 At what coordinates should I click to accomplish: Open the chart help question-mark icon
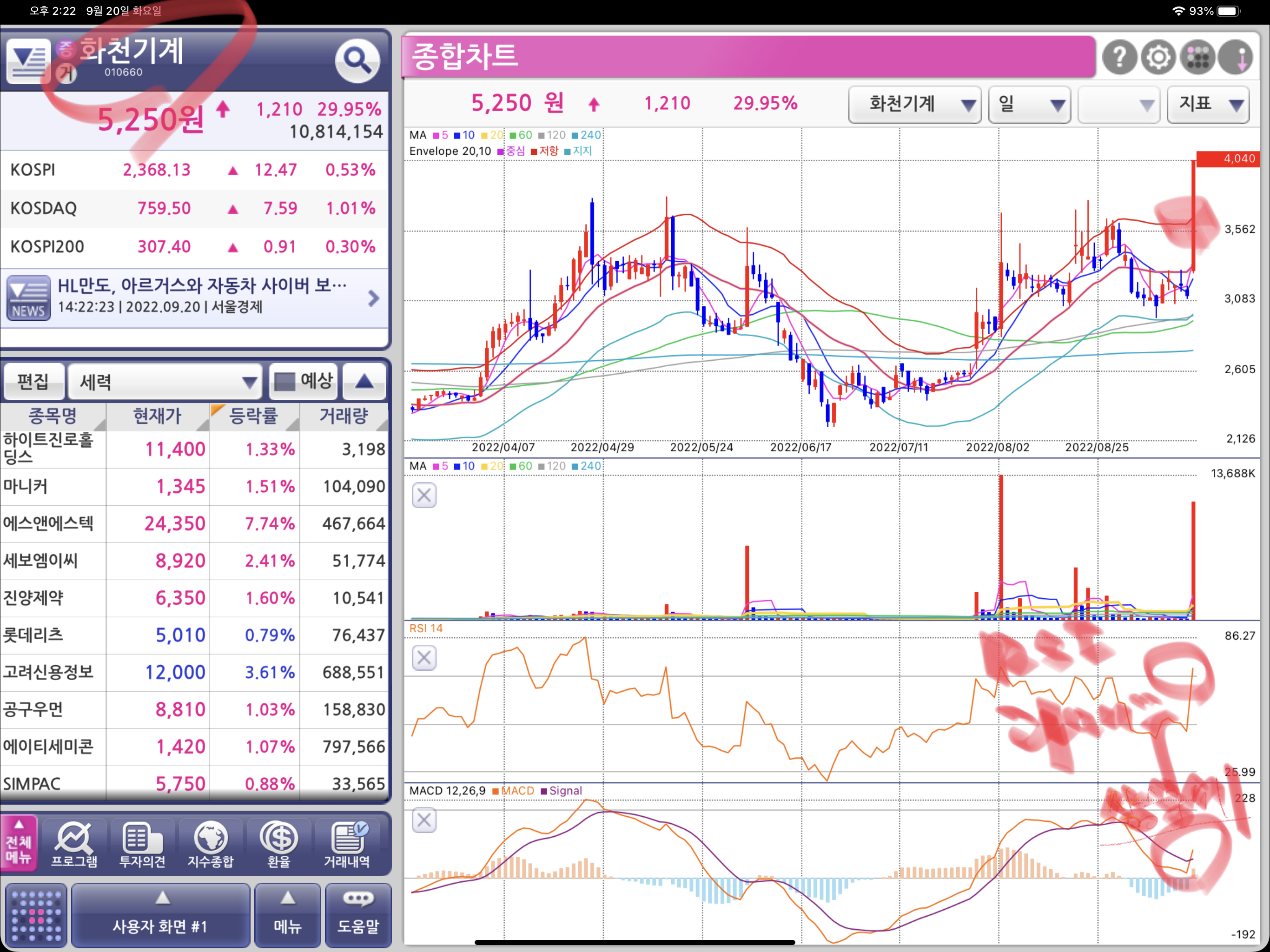[x=1119, y=58]
